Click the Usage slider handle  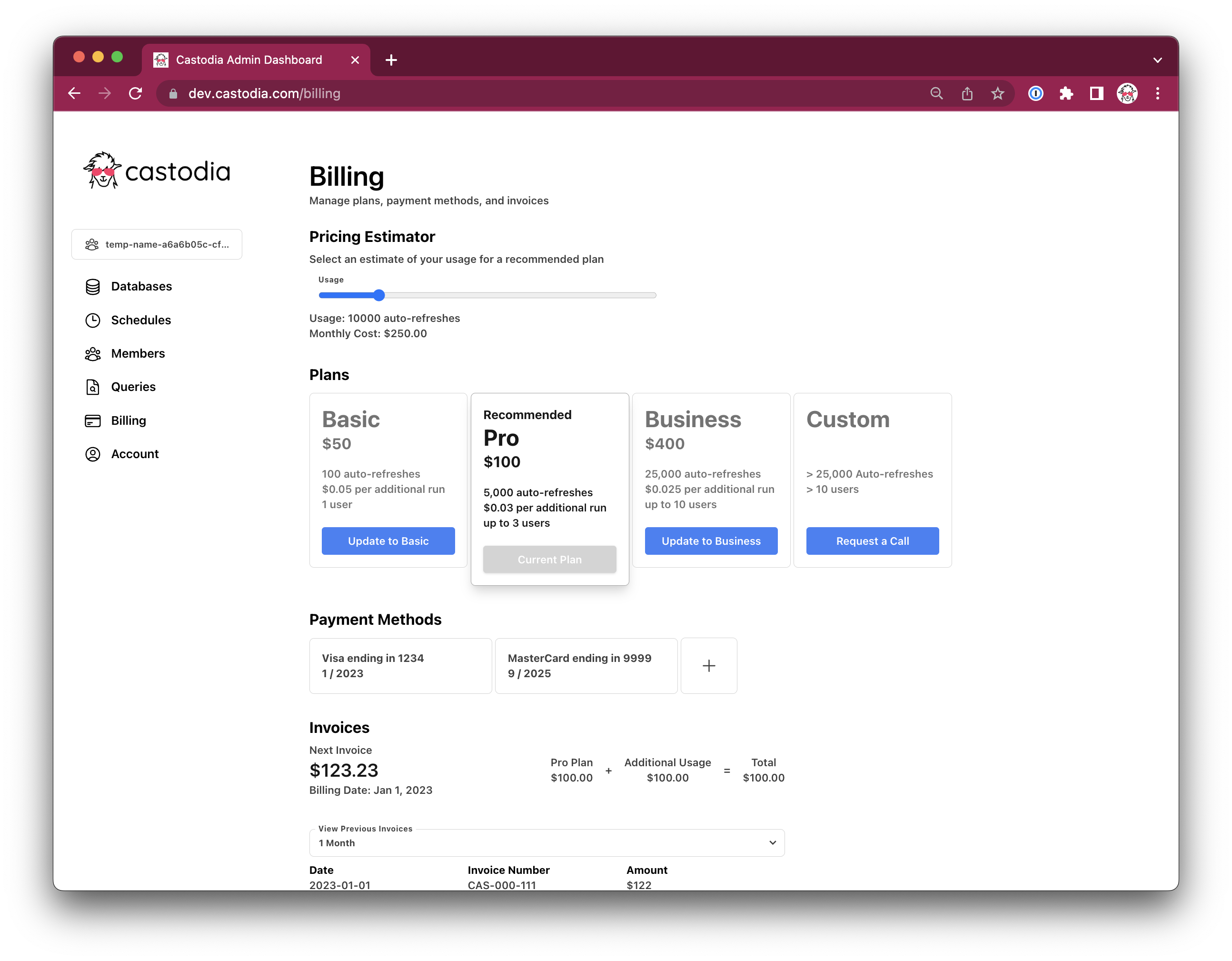(379, 295)
